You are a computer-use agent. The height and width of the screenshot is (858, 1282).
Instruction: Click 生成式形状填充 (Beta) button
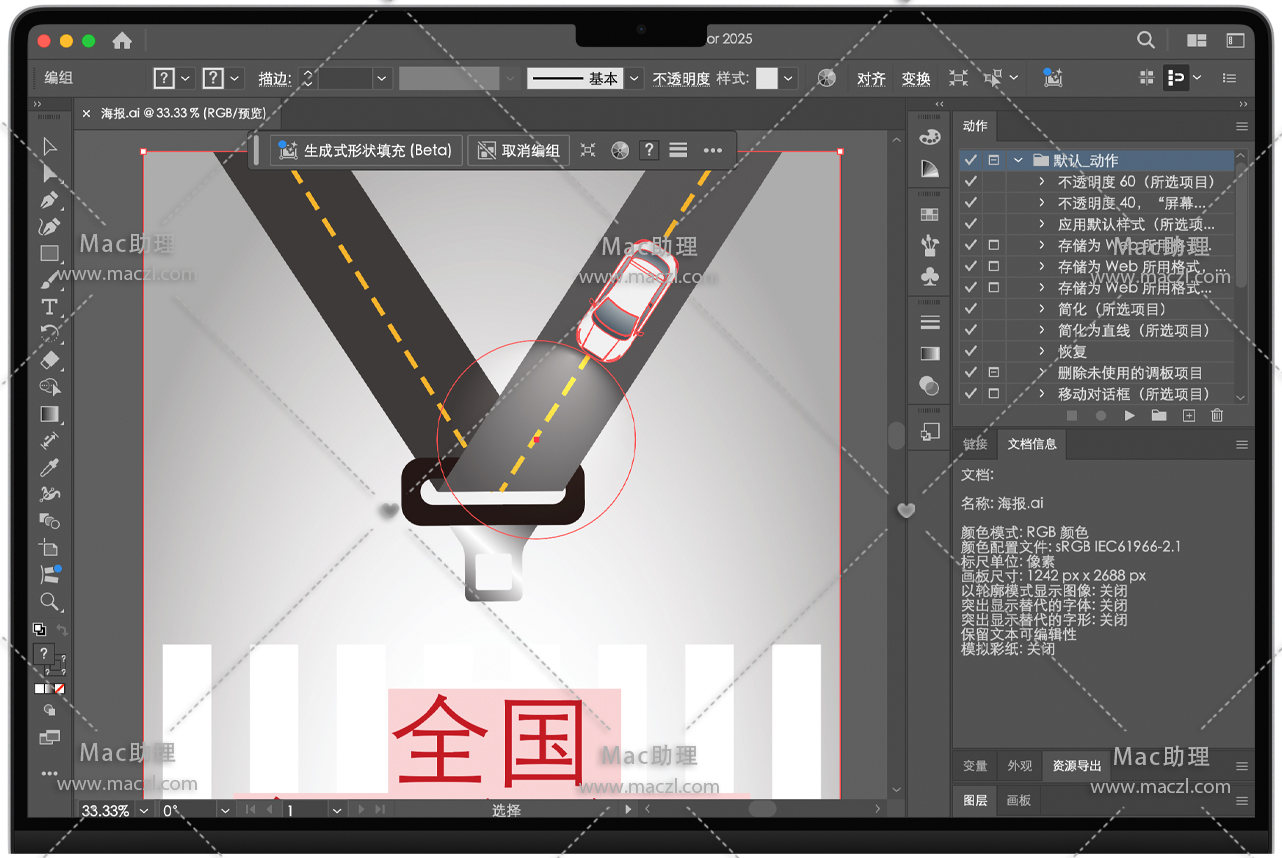[x=366, y=150]
